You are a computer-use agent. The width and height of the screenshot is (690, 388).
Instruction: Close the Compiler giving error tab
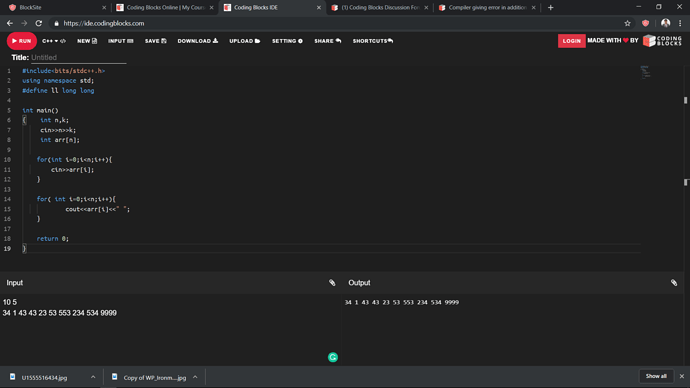tap(533, 7)
